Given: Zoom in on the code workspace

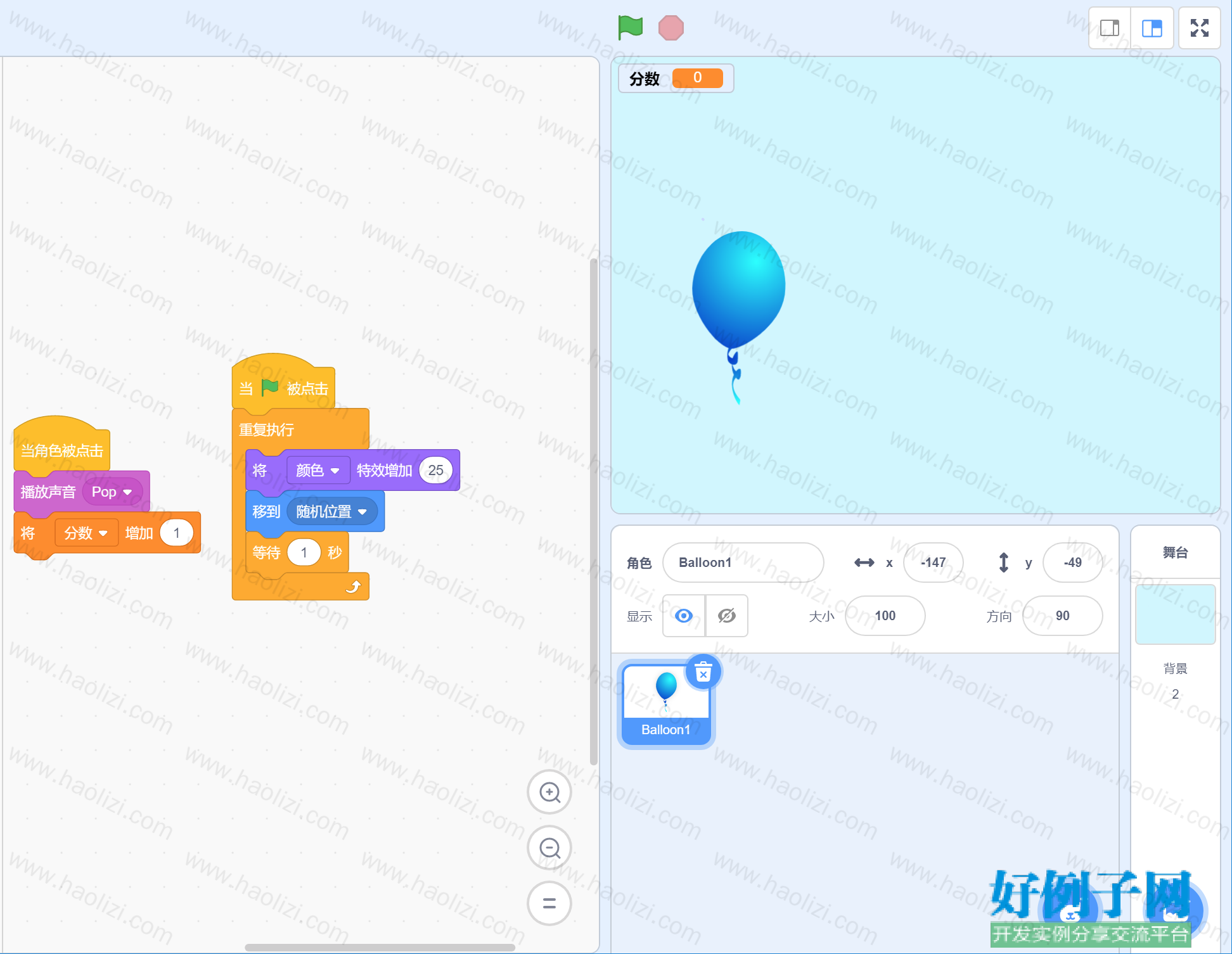Looking at the screenshot, I should click(549, 792).
